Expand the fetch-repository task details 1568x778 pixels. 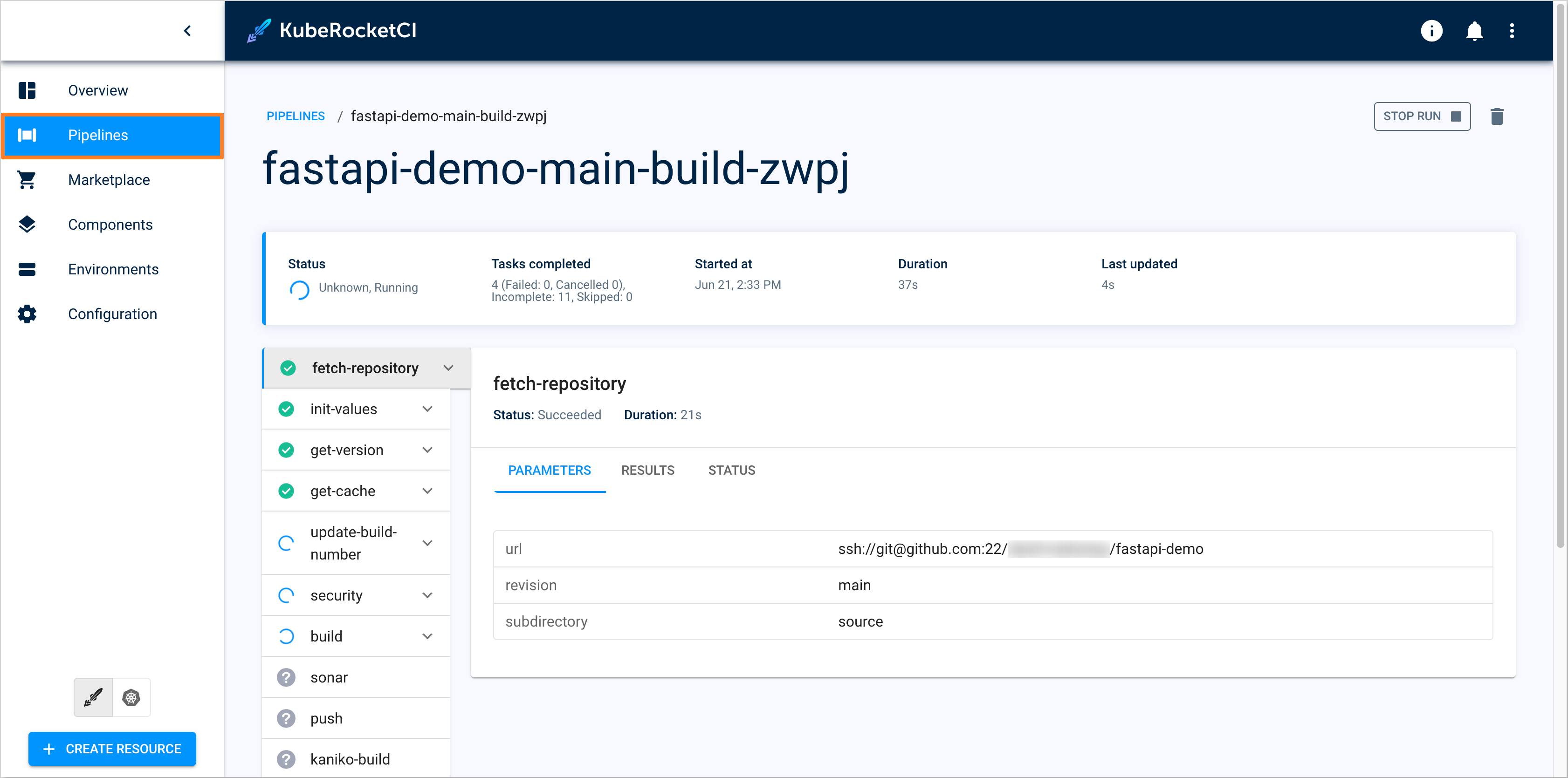449,368
